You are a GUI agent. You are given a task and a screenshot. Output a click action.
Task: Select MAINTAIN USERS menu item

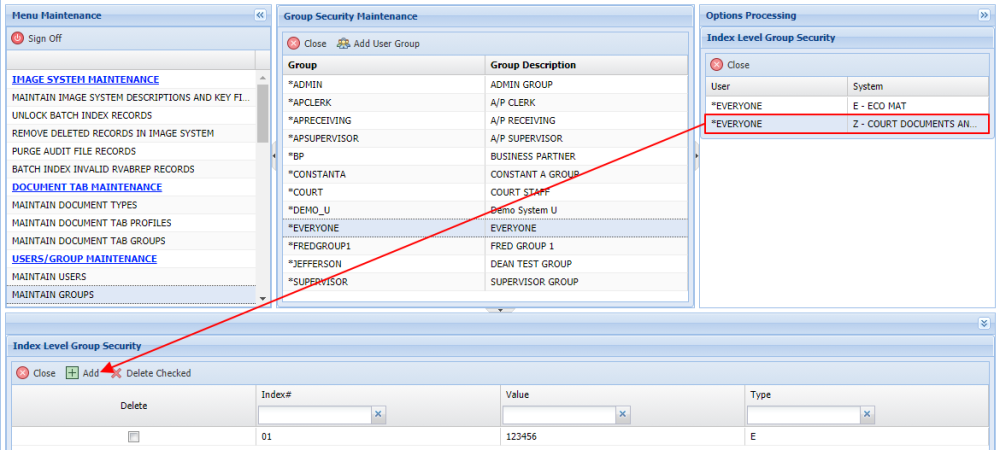131,276
